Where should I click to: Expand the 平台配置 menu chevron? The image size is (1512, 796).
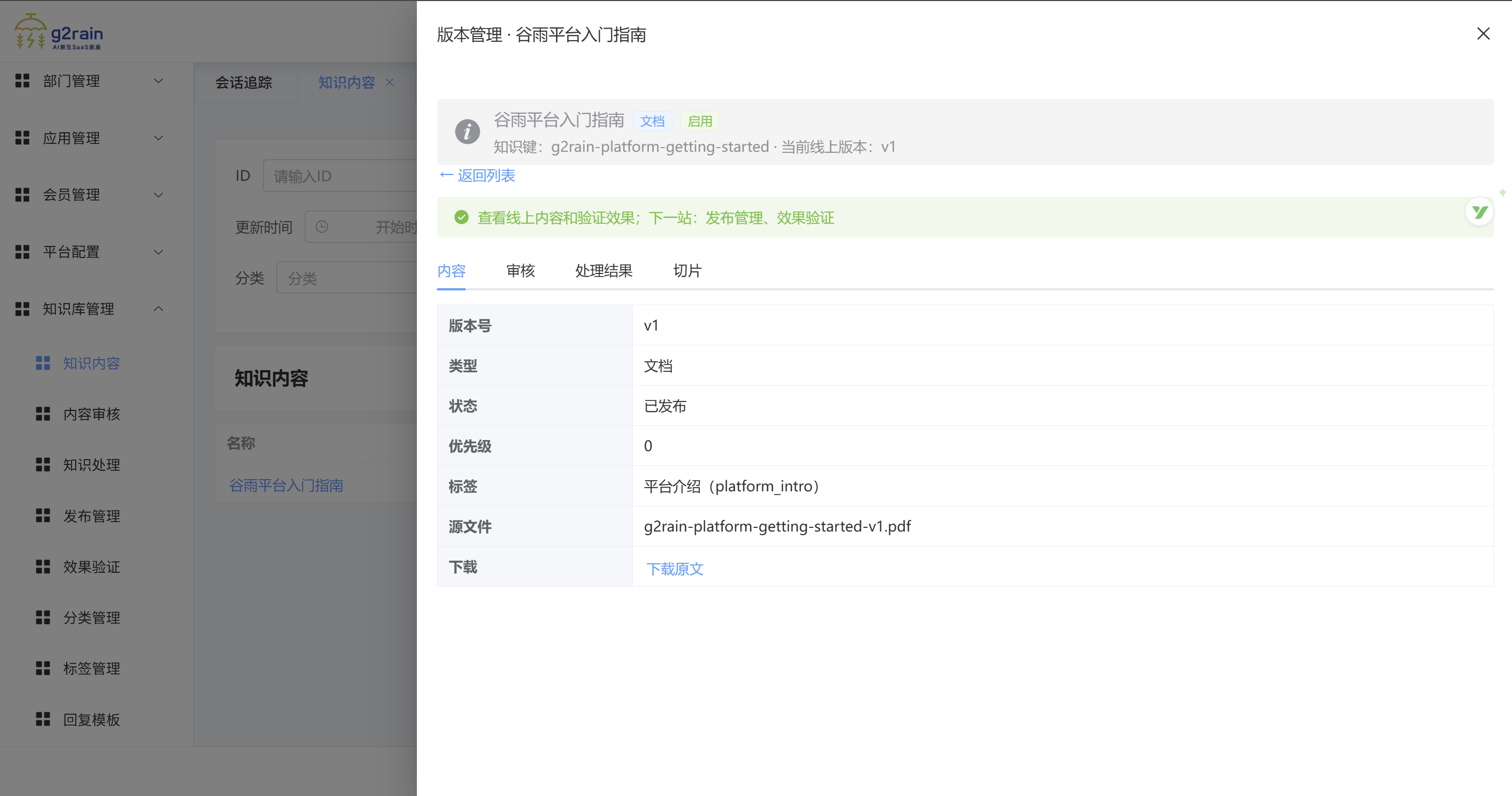click(x=159, y=252)
